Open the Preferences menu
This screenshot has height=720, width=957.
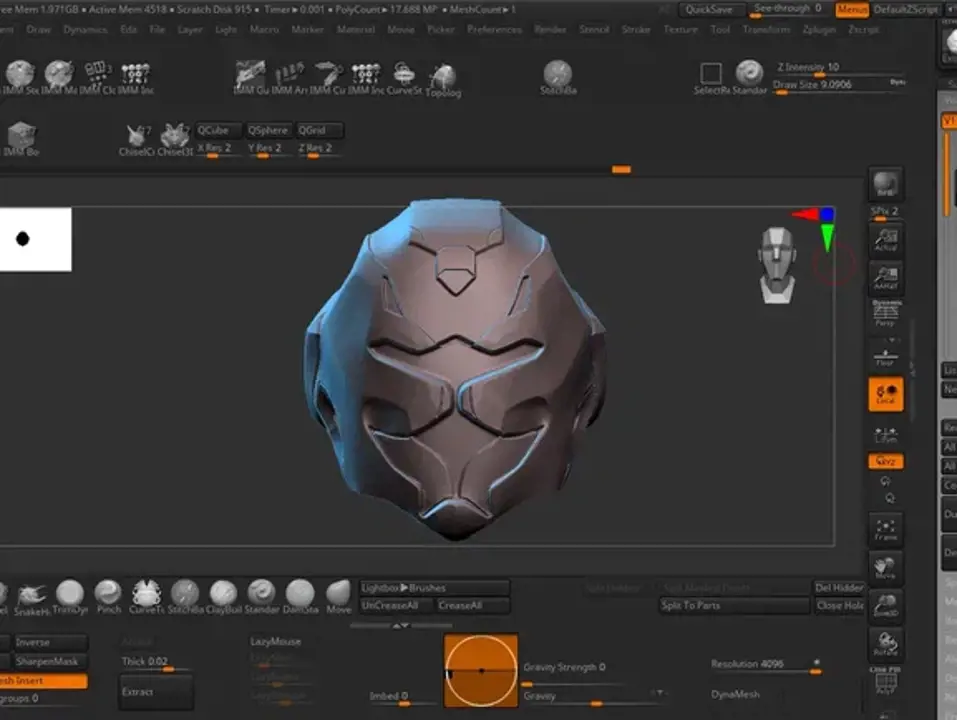[x=494, y=30]
